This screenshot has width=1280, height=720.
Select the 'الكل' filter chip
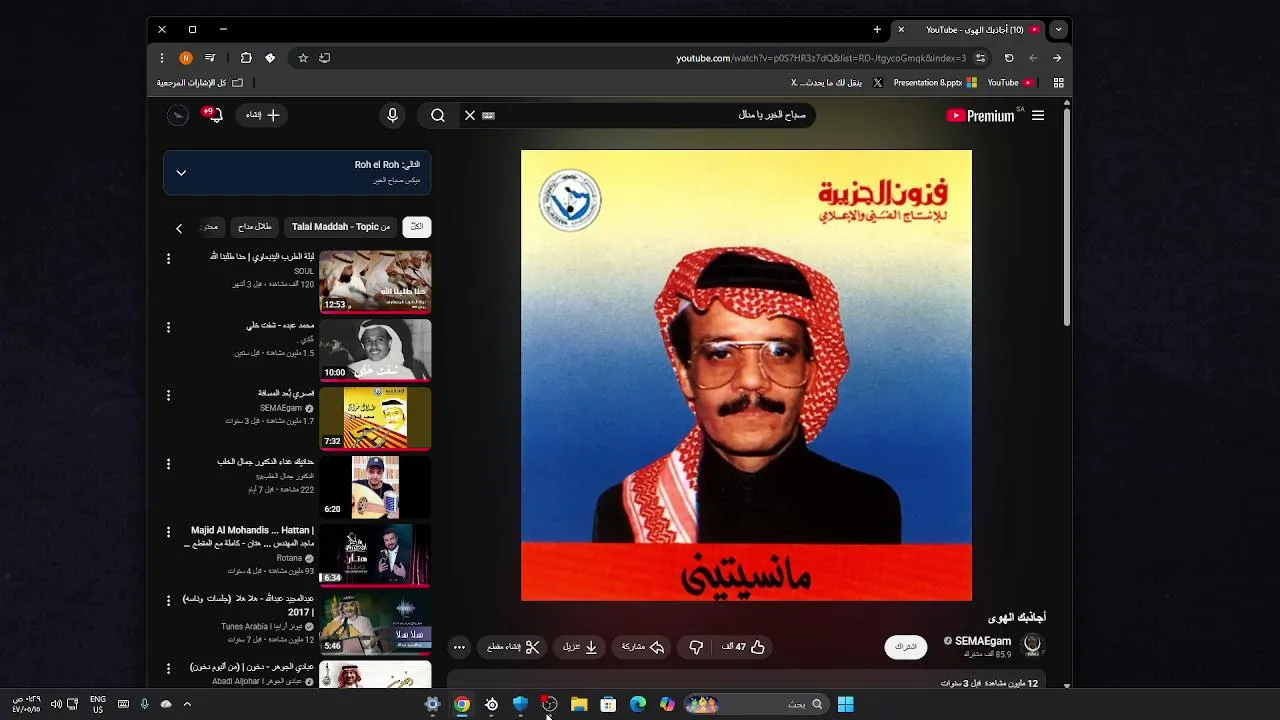[417, 227]
